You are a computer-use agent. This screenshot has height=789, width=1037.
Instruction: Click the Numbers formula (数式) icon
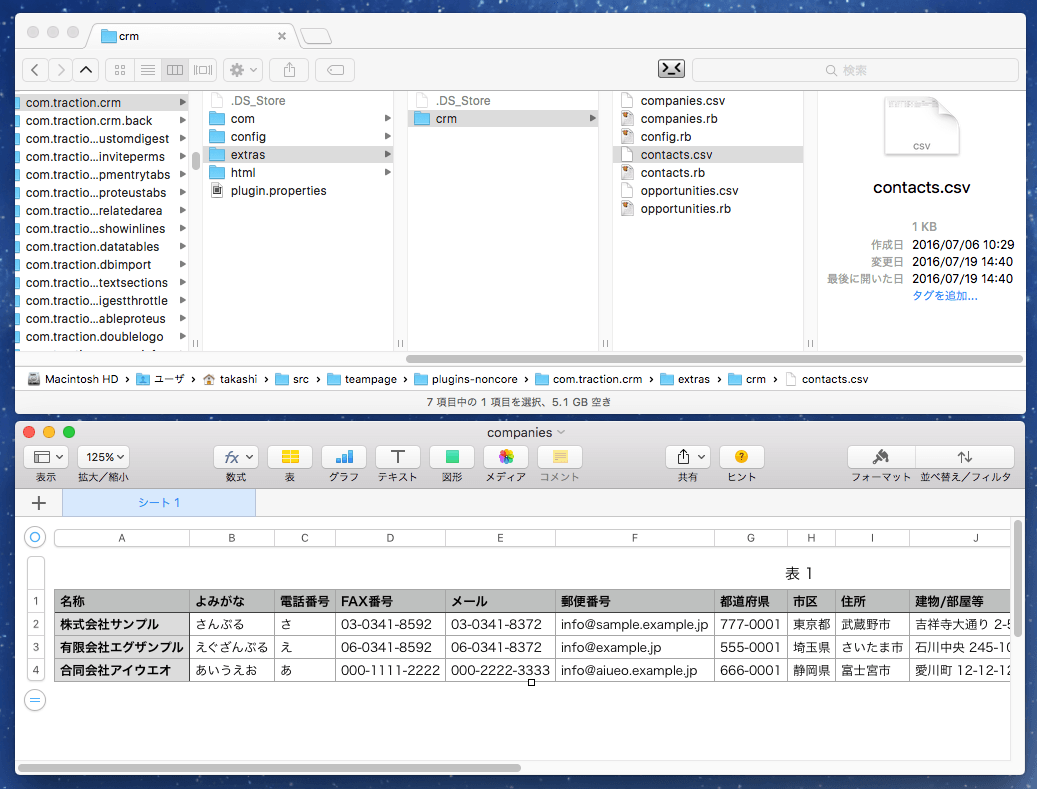(x=235, y=457)
